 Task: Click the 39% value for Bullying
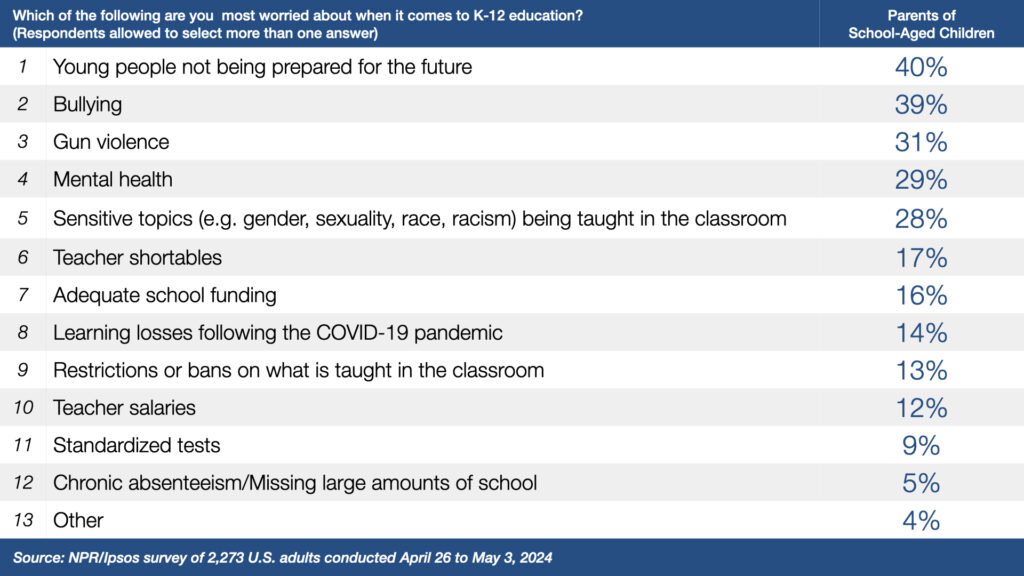coord(921,104)
